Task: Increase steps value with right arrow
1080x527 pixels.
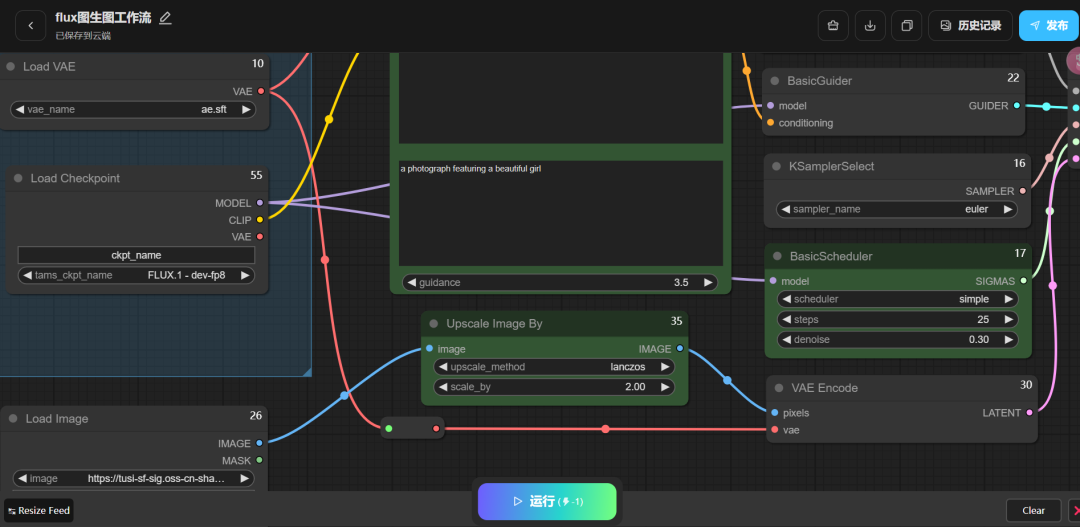Action: [x=1009, y=320]
